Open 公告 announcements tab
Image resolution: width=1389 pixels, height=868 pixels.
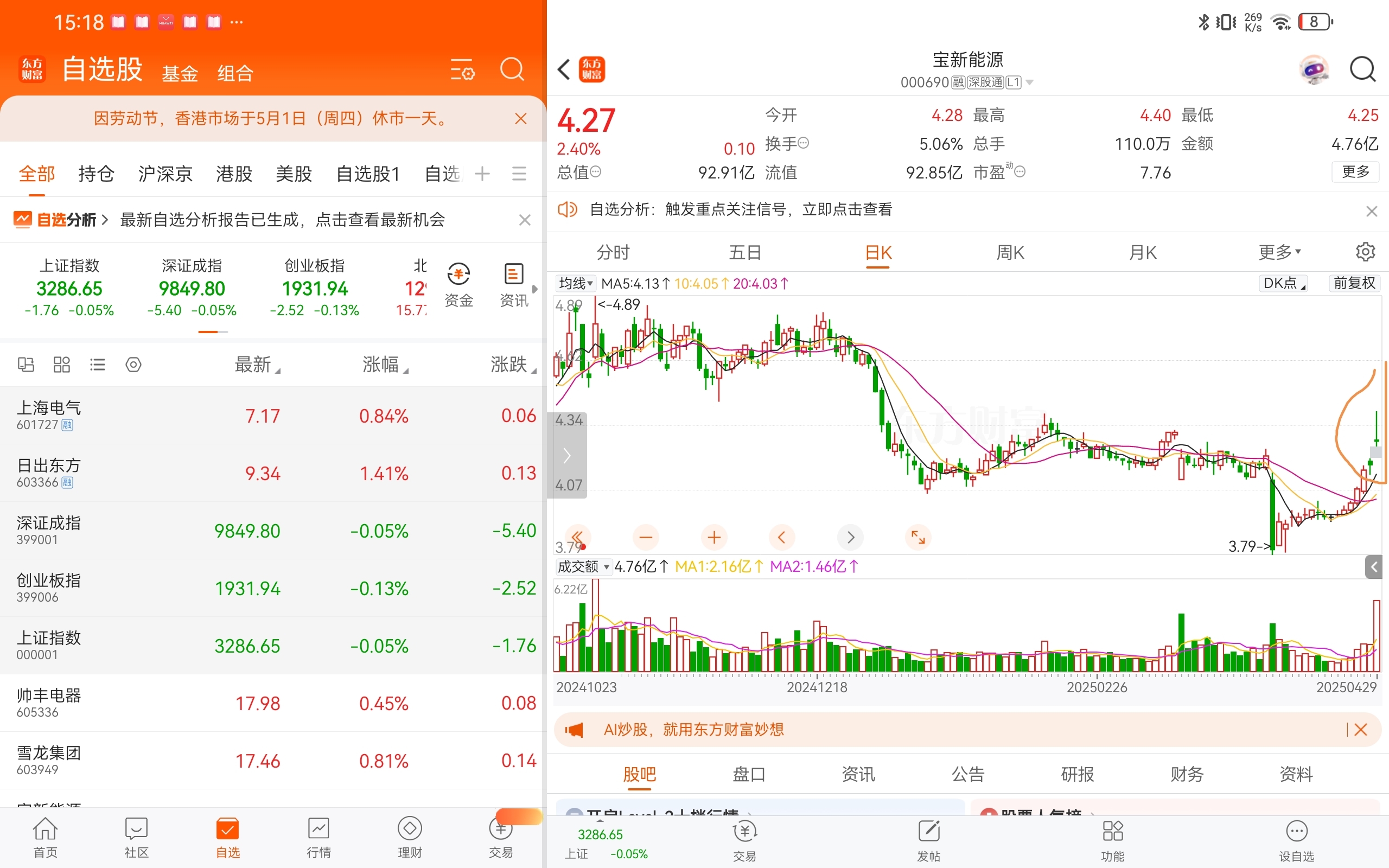point(968,775)
